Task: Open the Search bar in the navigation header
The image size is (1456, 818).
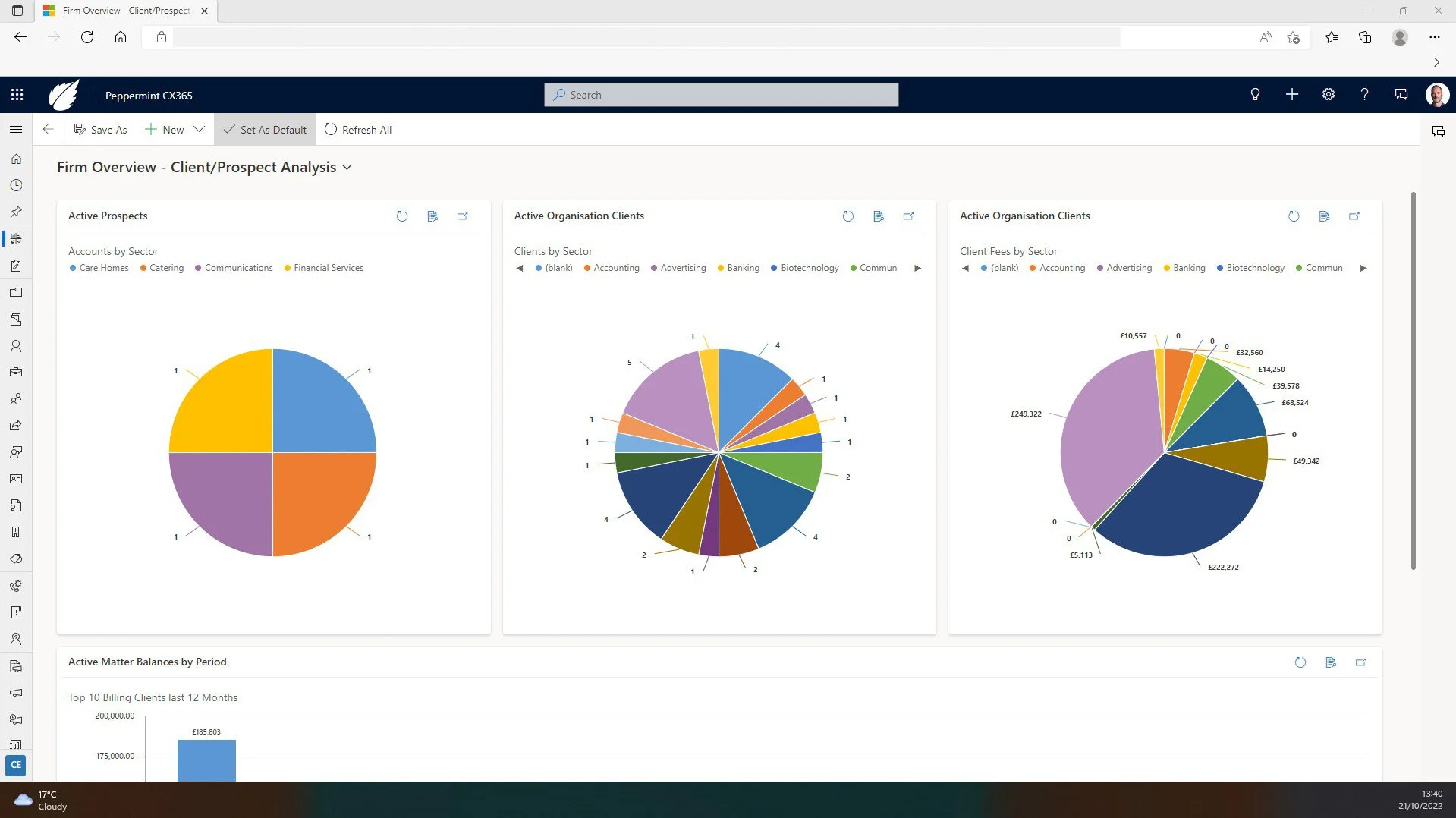Action: coord(720,94)
